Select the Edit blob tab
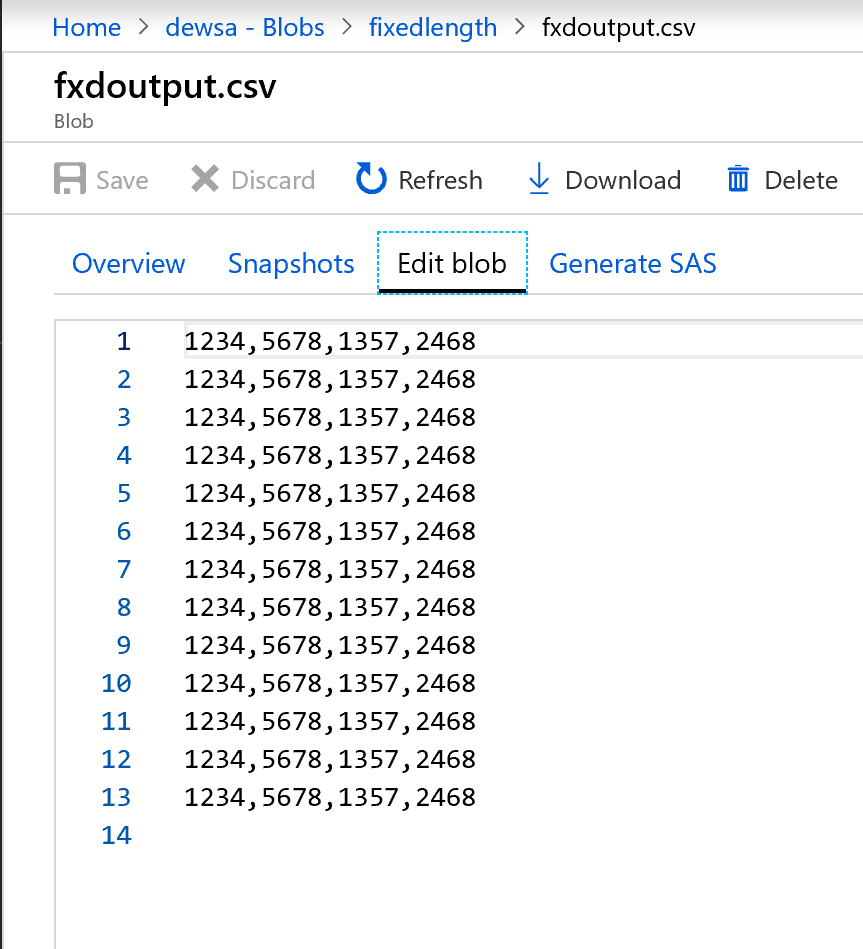Viewport: 863px width, 949px height. [x=452, y=263]
